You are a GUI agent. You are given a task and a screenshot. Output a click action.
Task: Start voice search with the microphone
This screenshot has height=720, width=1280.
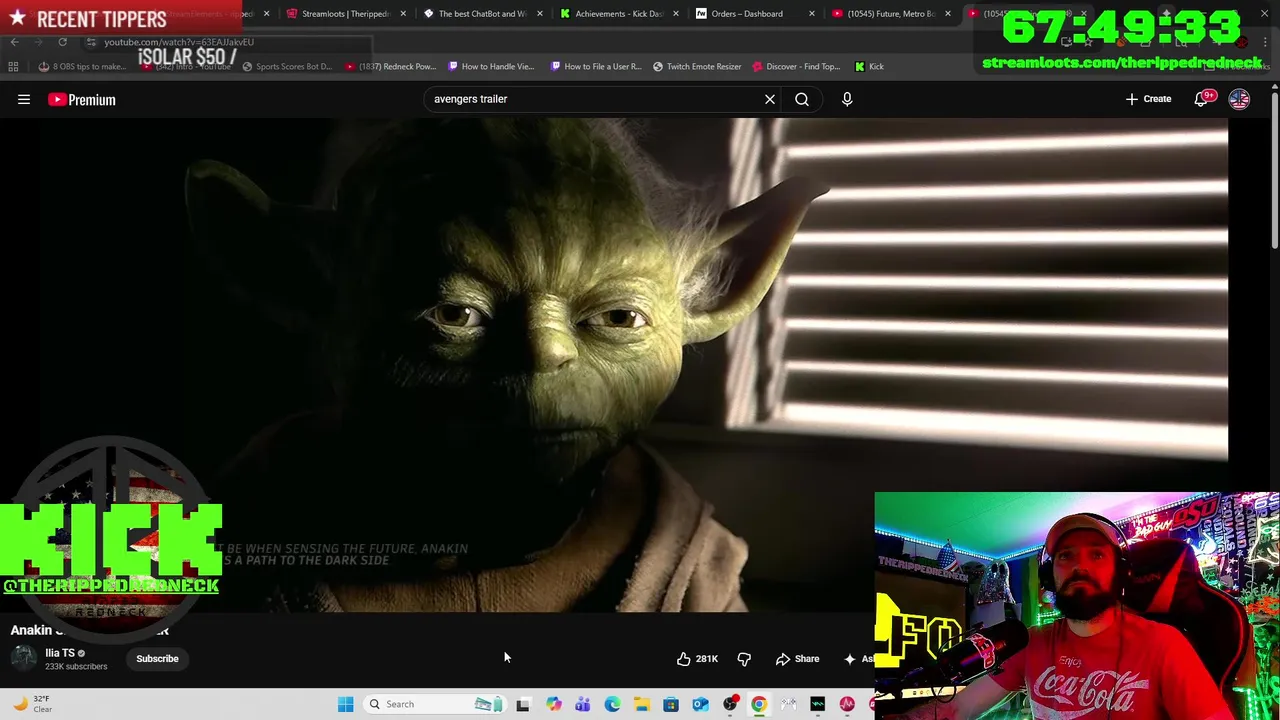pyautogui.click(x=847, y=99)
